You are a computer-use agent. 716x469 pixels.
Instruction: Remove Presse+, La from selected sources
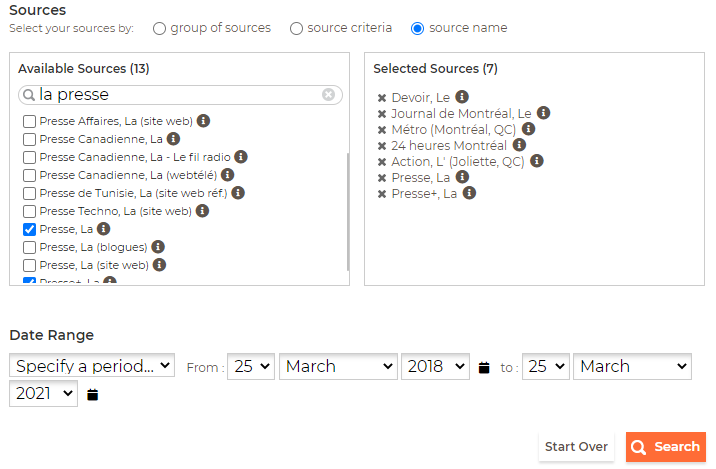(x=382, y=194)
